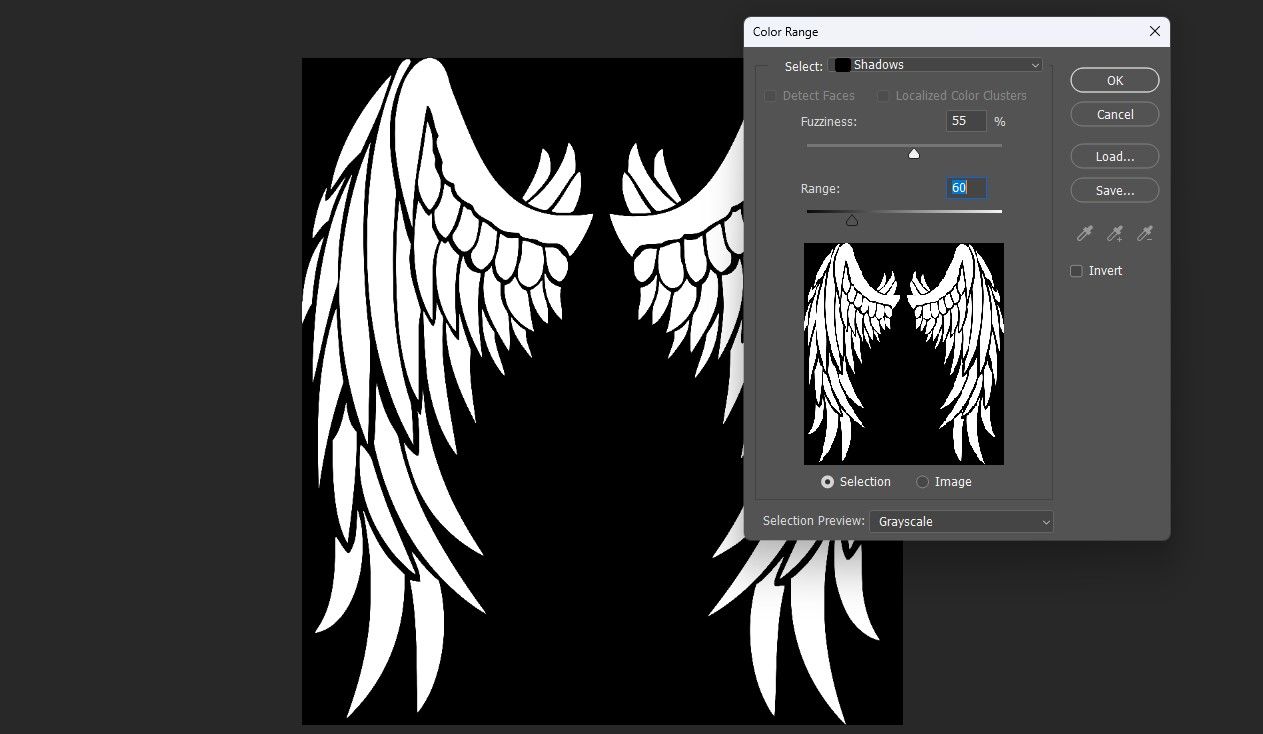Close the Color Range dialog
1263x734 pixels.
click(x=1155, y=31)
